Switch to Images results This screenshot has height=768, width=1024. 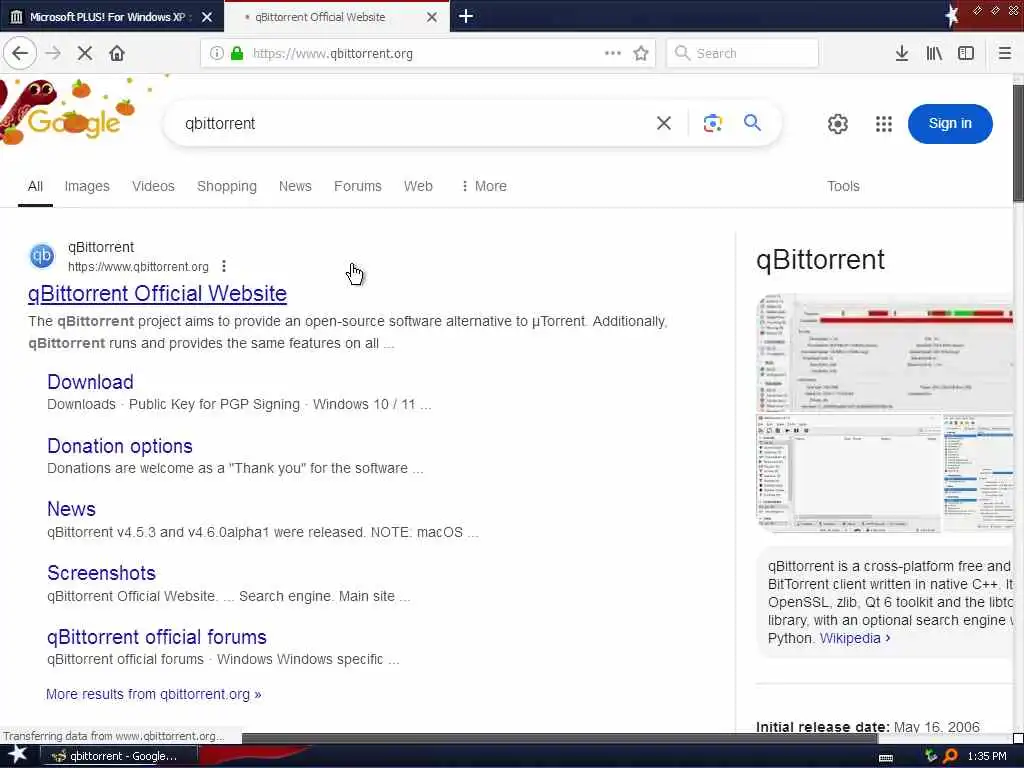coord(87,186)
